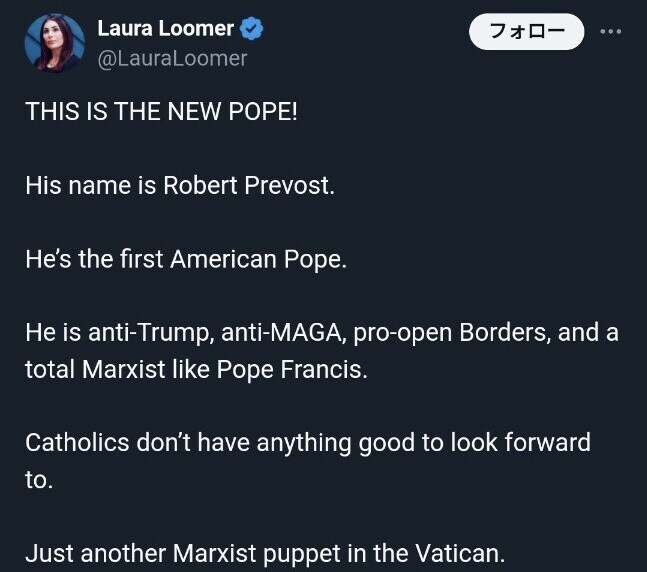This screenshot has height=572, width=647.
Task: Click the blue verified badge
Action: [254, 29]
